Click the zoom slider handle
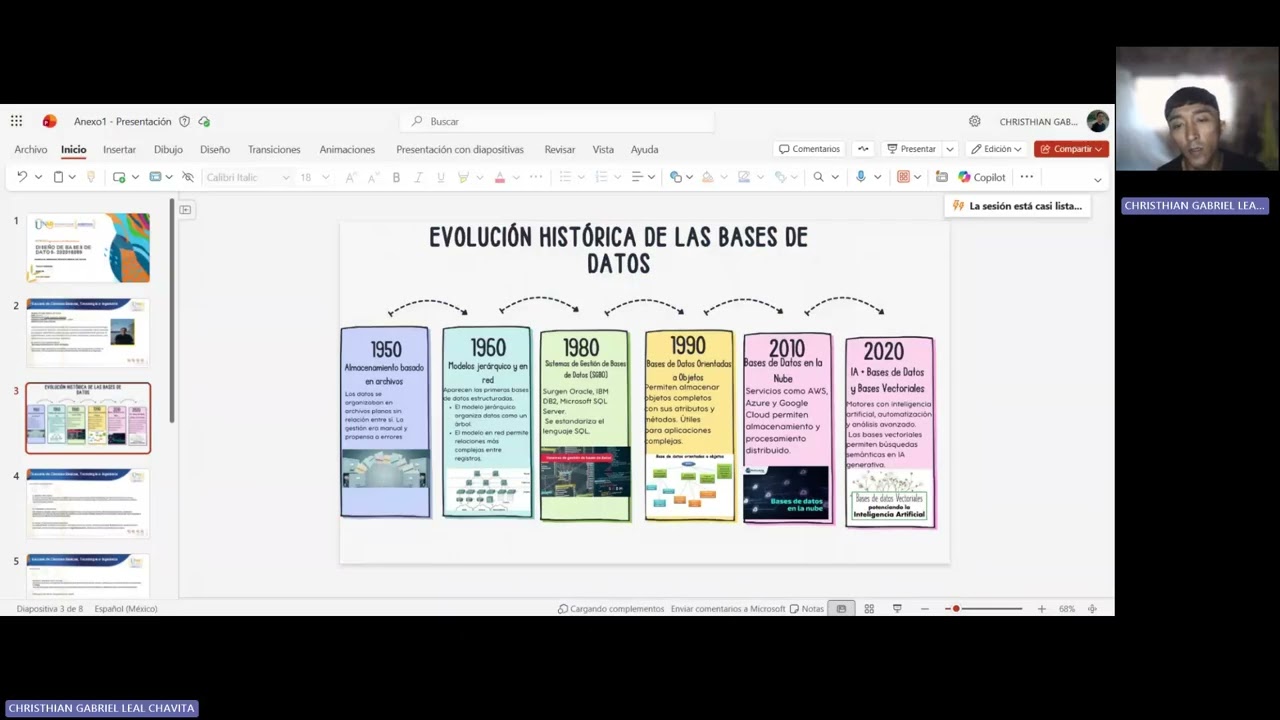The width and height of the screenshot is (1280, 720). [956, 608]
